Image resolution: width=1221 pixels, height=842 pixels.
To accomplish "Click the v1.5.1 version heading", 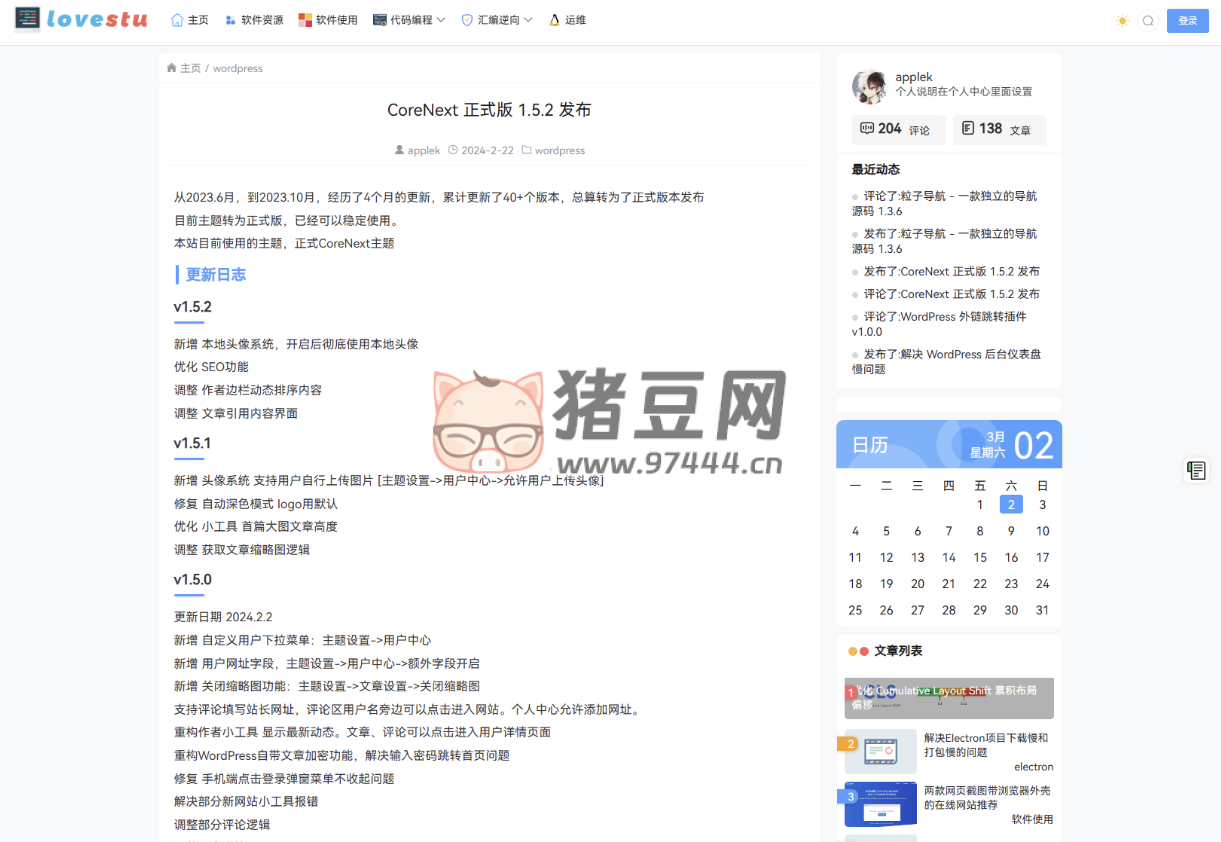I will 193,443.
